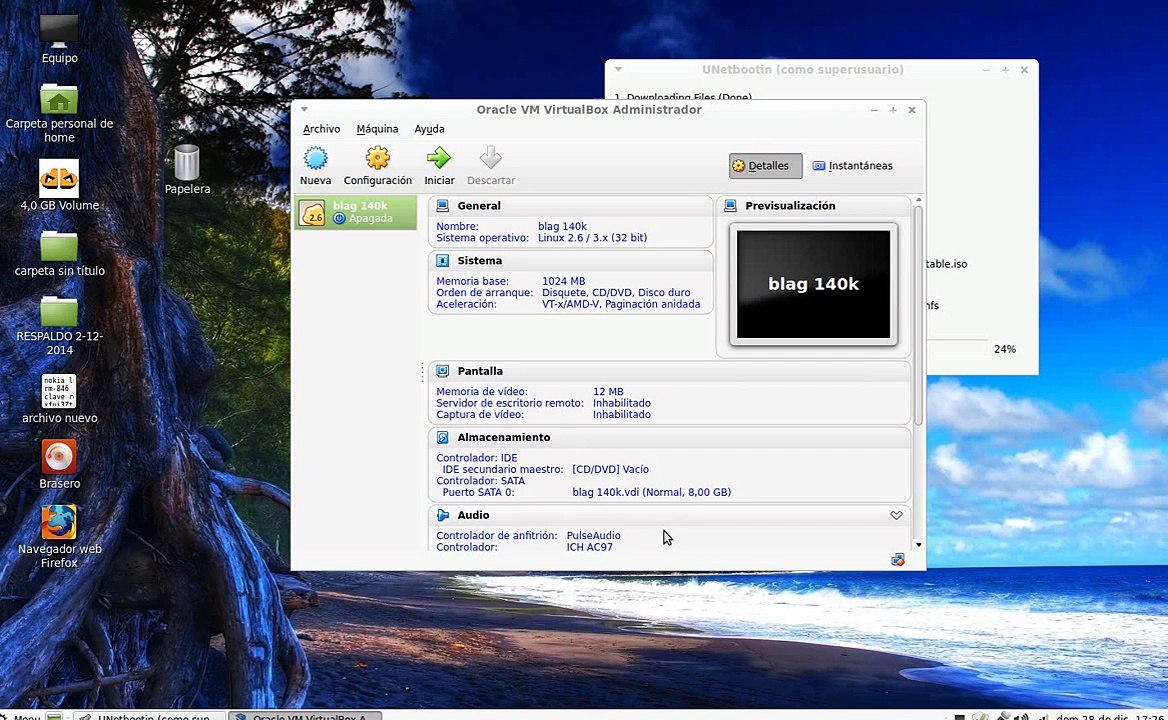Click scrollbar down arrow in details pane
Image resolution: width=1168 pixels, height=720 pixels.
(x=918, y=545)
